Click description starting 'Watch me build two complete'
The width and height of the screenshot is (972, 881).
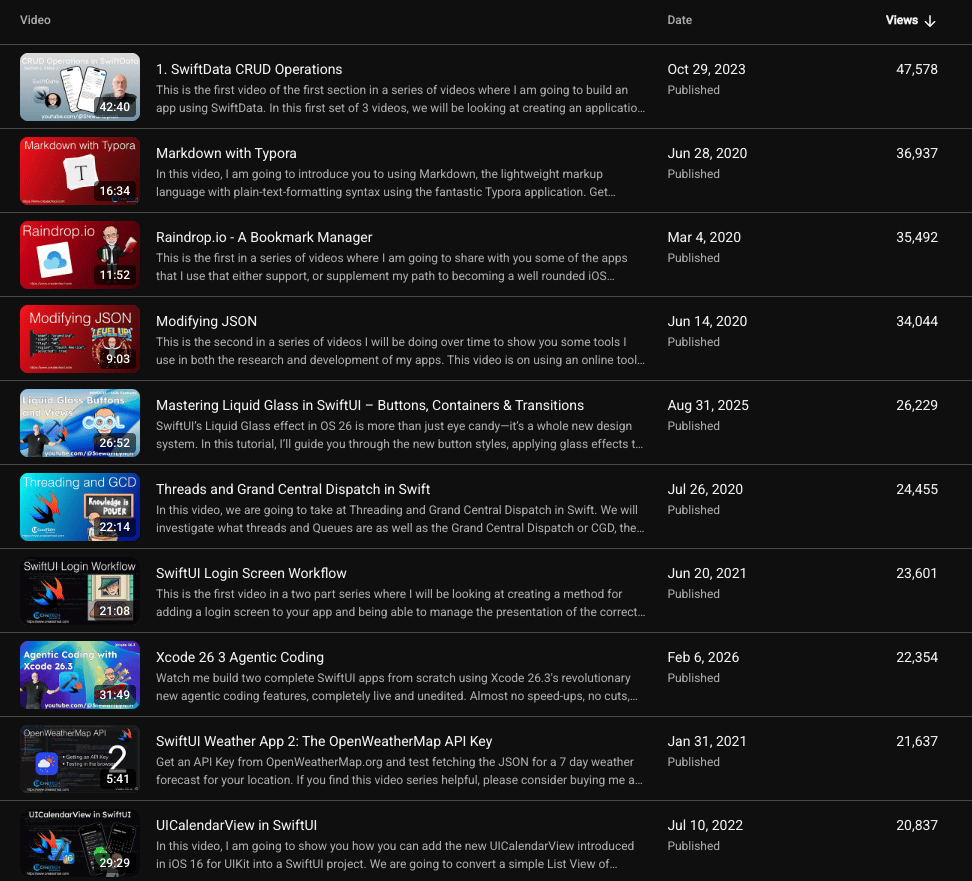[x=397, y=687]
